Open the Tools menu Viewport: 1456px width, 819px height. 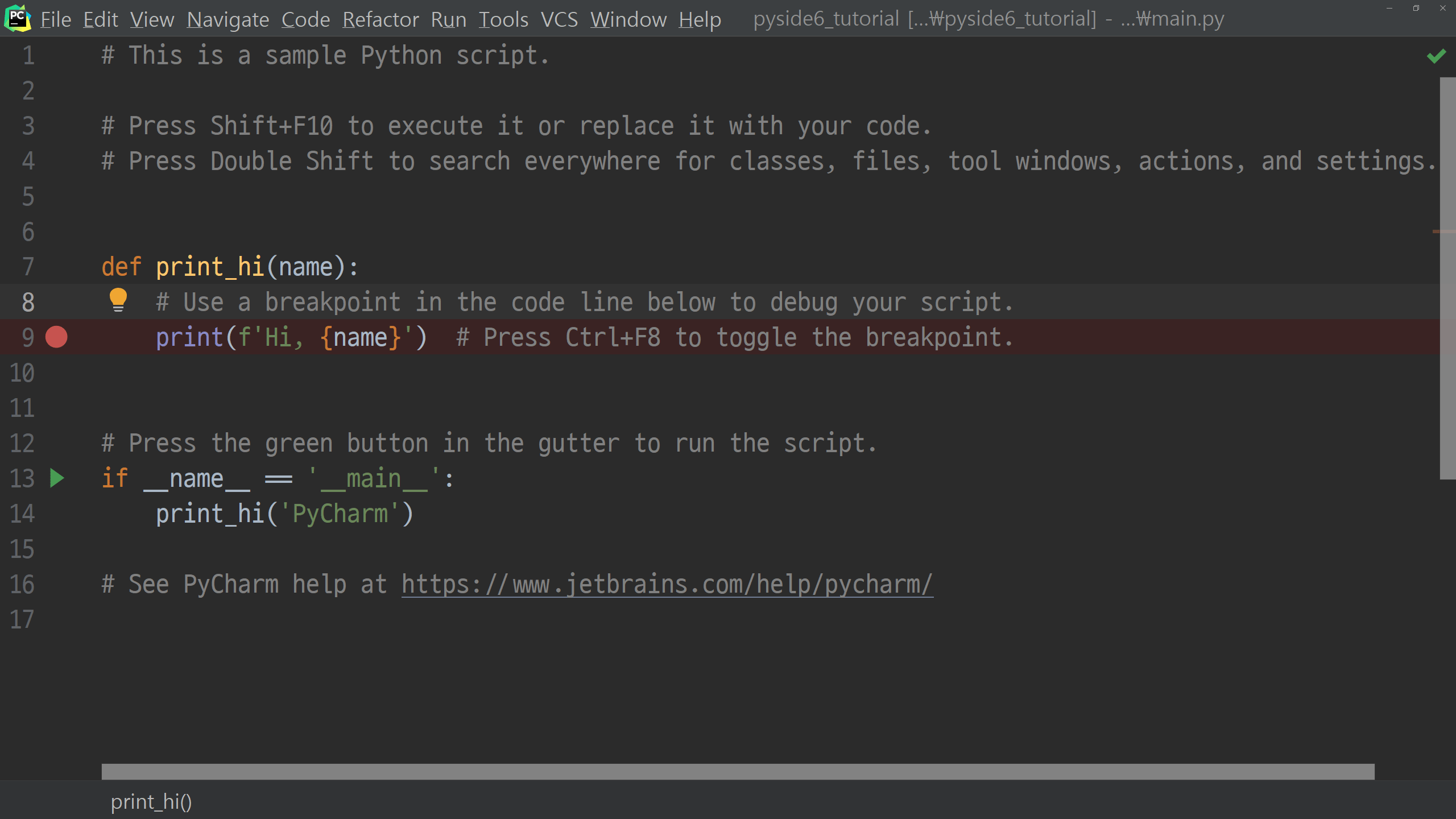click(503, 19)
